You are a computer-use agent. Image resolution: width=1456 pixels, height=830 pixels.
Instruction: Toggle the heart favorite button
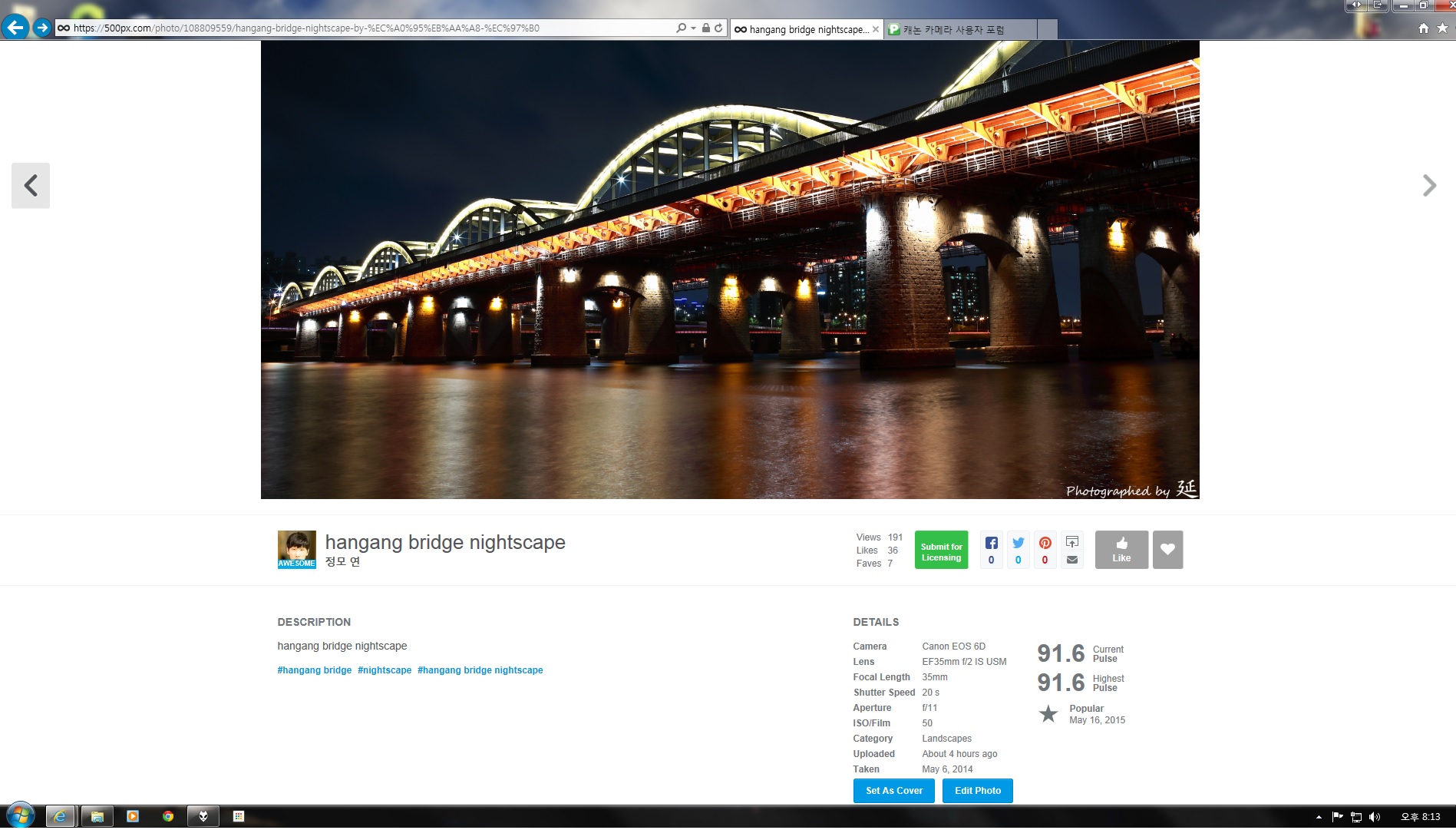pyautogui.click(x=1167, y=550)
